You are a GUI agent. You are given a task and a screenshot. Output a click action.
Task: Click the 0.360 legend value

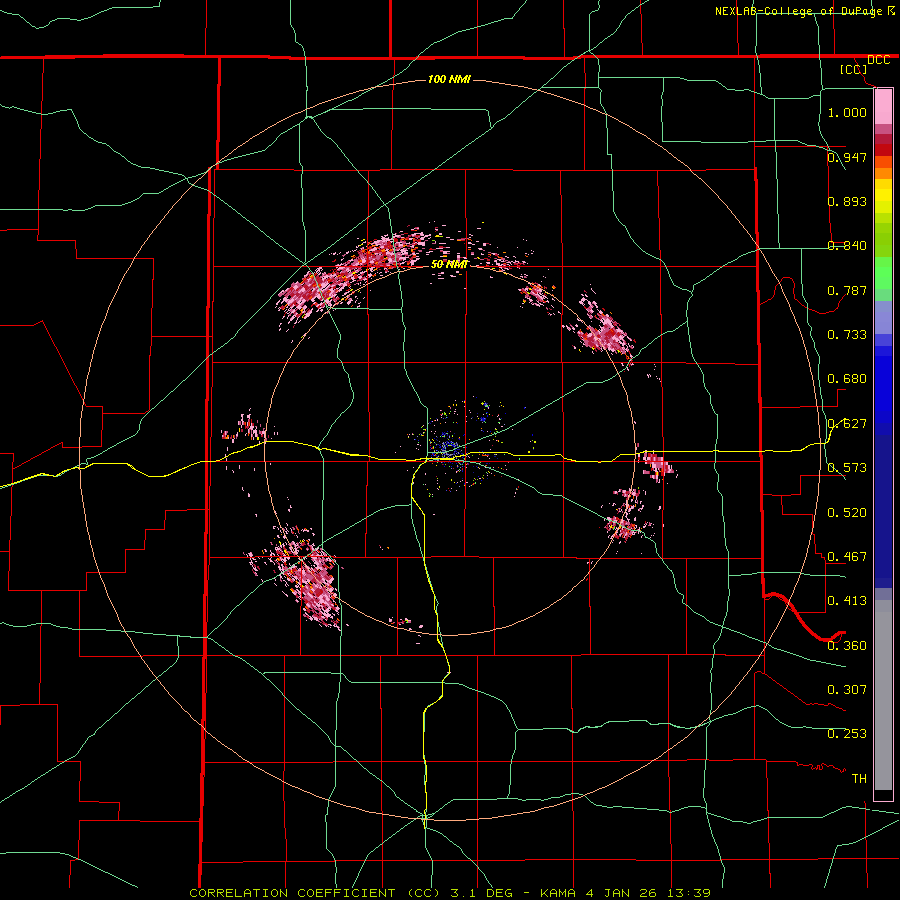[x=847, y=646]
